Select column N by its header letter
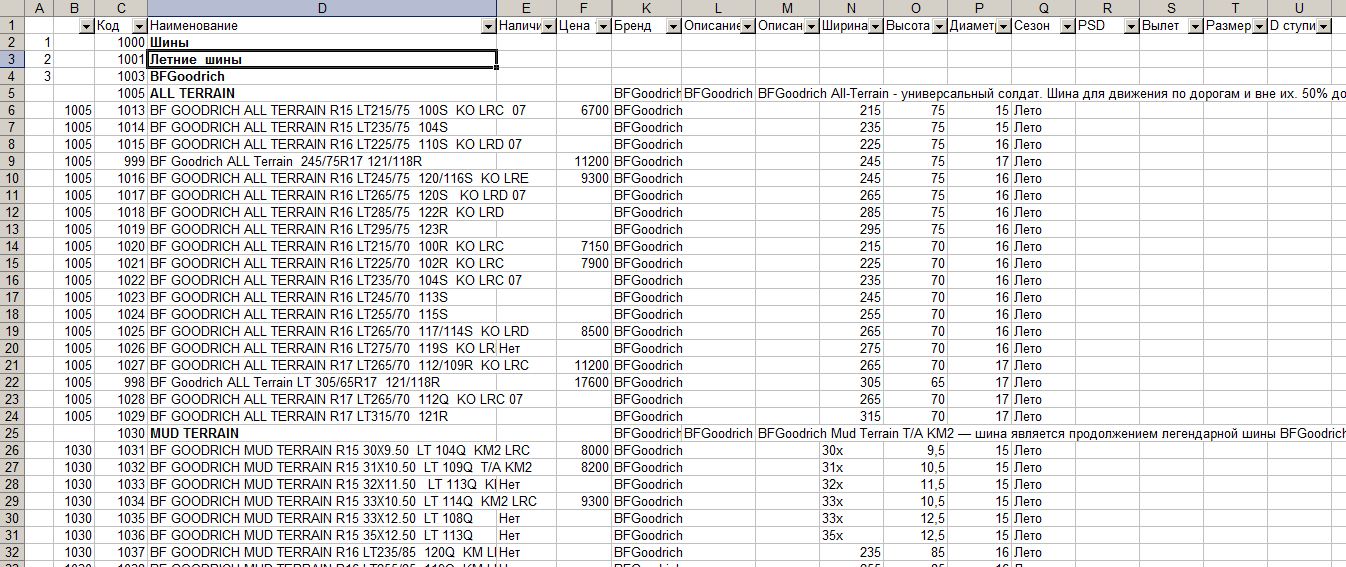This screenshot has width=1346, height=567. pos(851,8)
